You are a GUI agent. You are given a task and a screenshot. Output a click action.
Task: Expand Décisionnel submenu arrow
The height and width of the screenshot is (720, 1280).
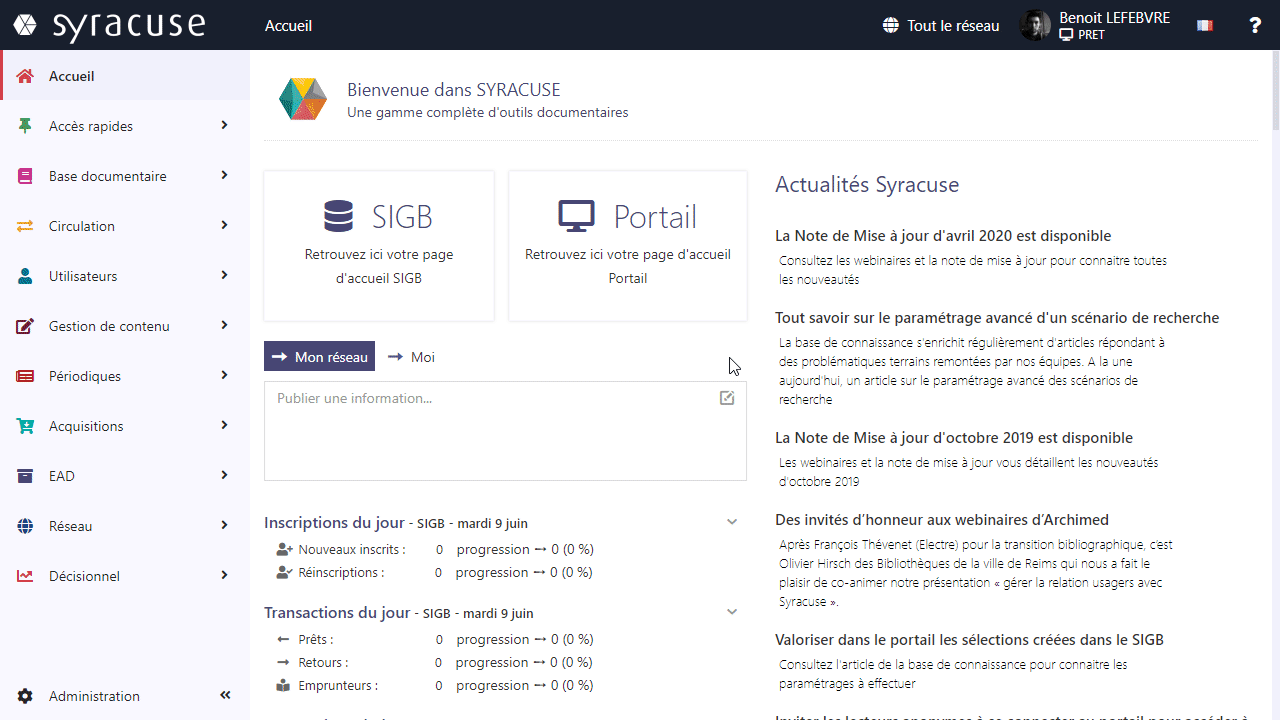click(x=225, y=575)
